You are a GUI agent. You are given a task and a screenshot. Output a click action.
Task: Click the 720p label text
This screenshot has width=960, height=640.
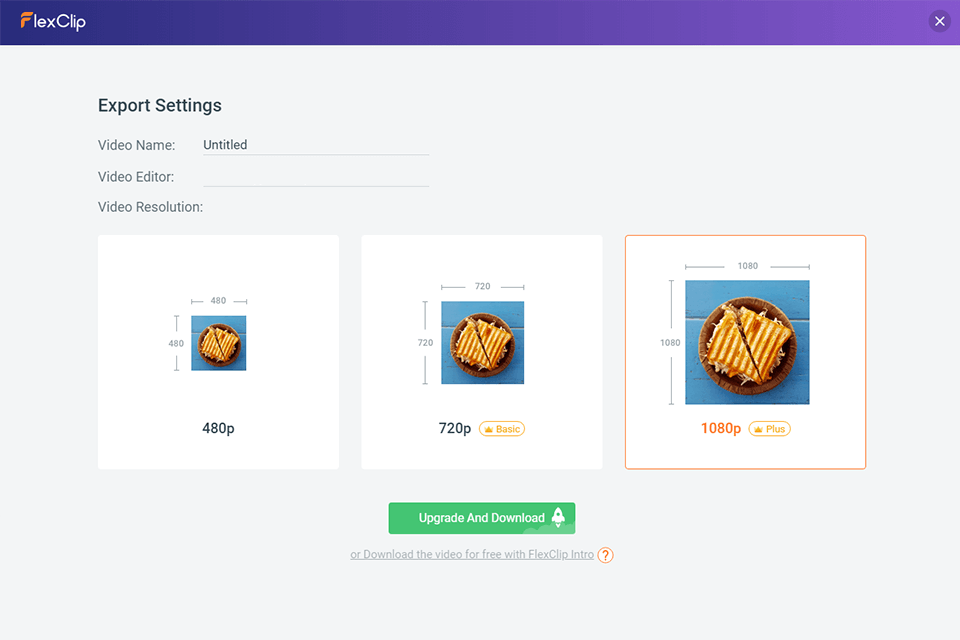(454, 429)
